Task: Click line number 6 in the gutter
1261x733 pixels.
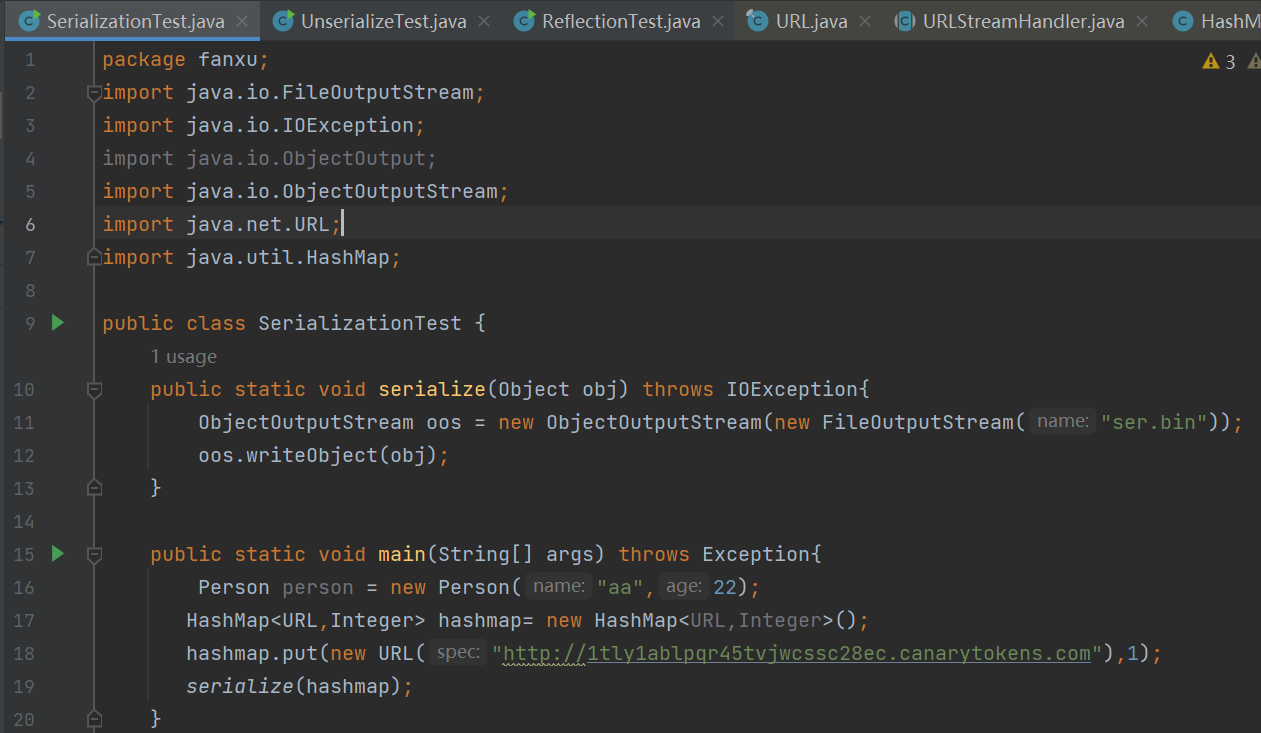Action: (28, 224)
